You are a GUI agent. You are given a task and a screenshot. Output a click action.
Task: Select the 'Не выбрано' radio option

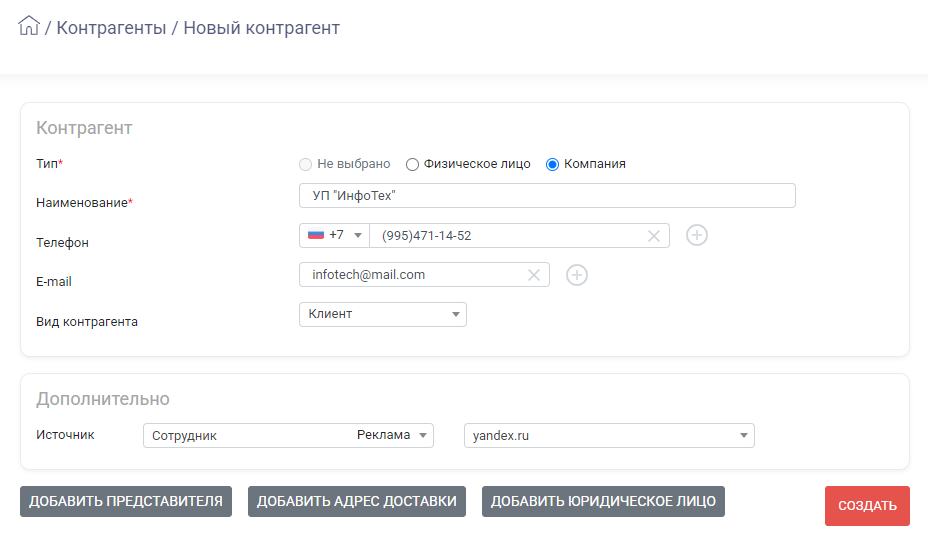(305, 165)
